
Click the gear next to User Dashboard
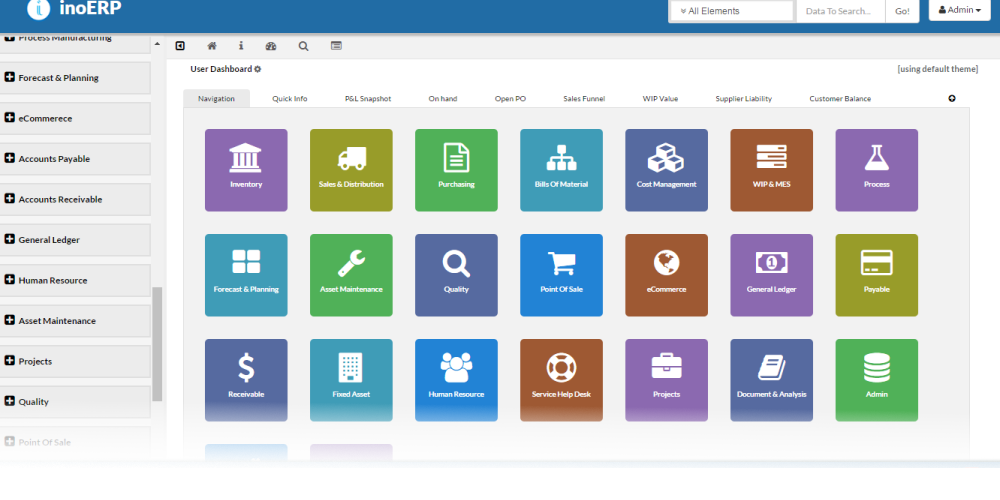pyautogui.click(x=258, y=69)
